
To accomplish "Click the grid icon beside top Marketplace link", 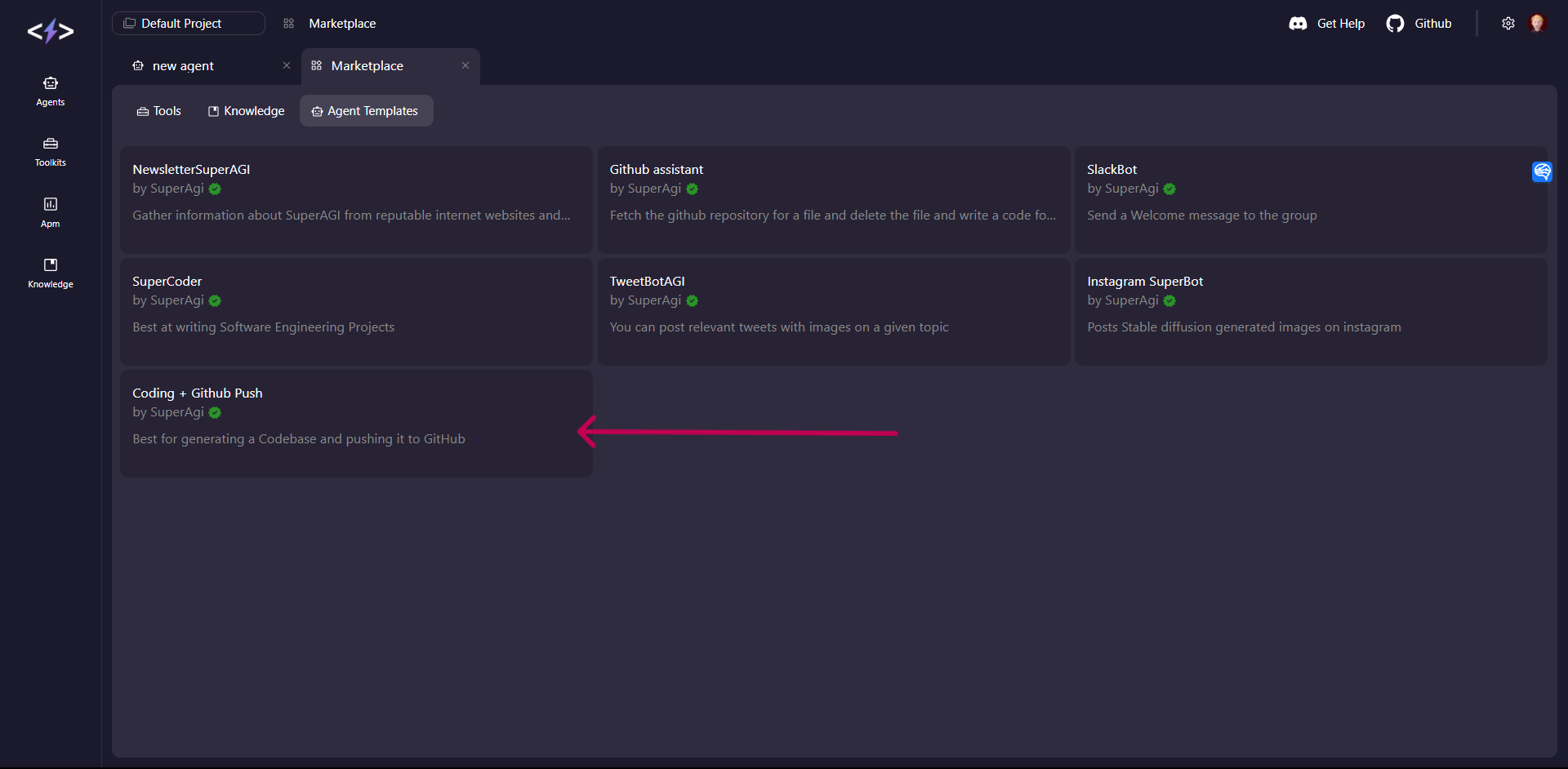I will (288, 24).
